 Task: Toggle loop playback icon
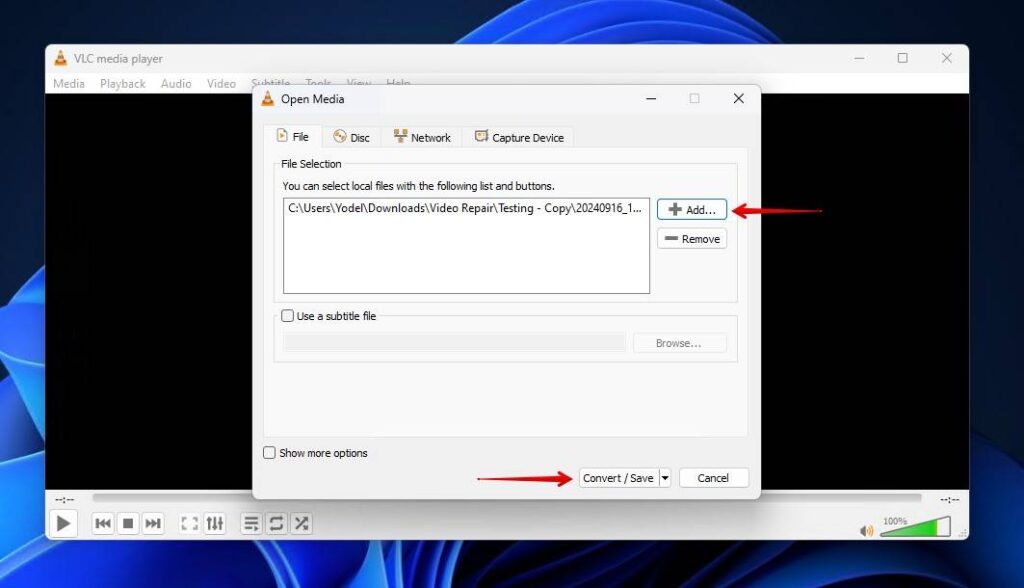tap(275, 522)
